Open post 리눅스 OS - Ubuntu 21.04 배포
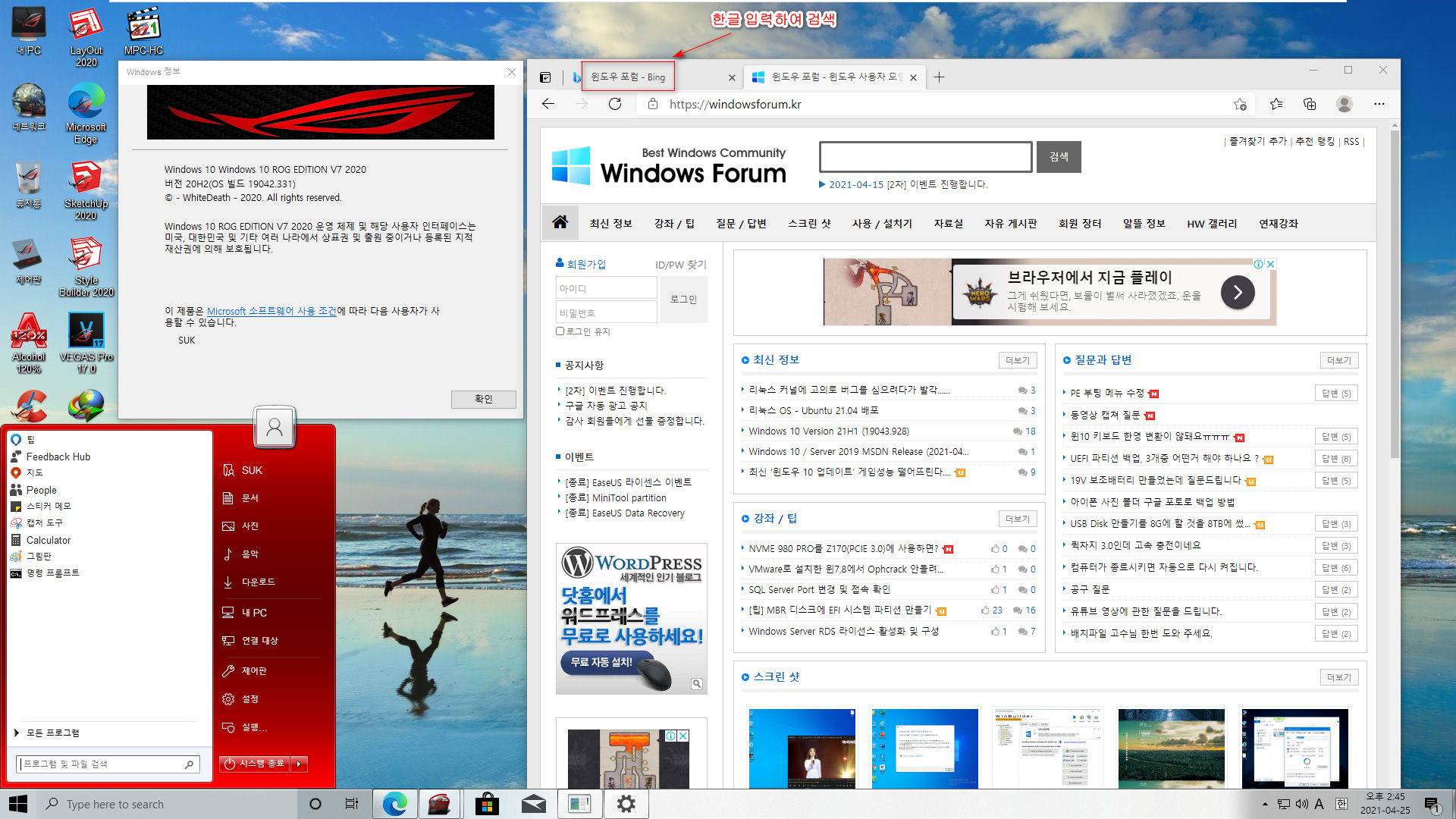 click(813, 410)
